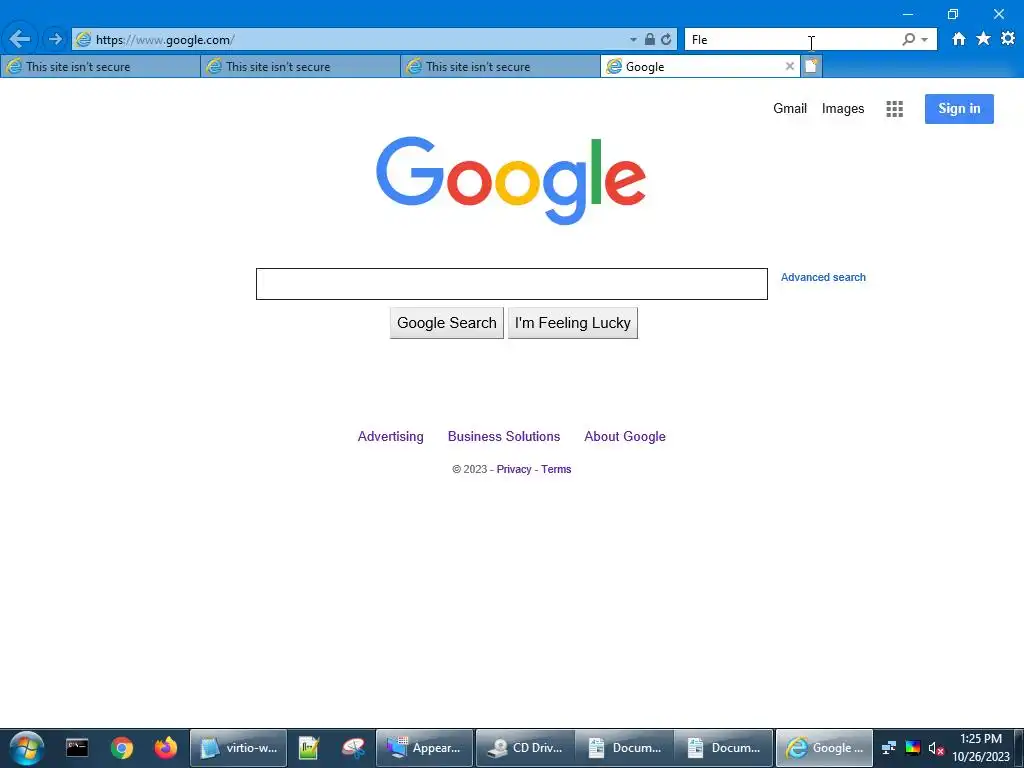Click the magnifier search icon in toolbar
This screenshot has width=1024, height=768.
coord(908,39)
